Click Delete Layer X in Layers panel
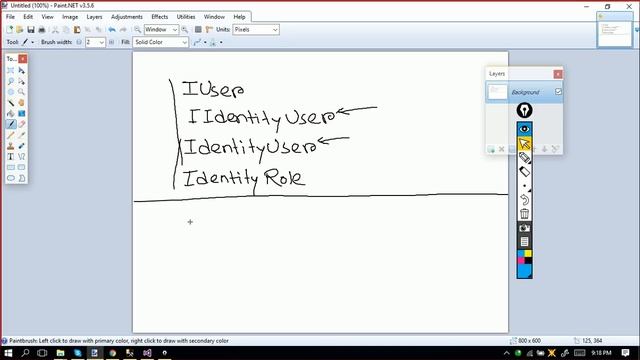Screen dimensions: 640x360 click(502, 149)
